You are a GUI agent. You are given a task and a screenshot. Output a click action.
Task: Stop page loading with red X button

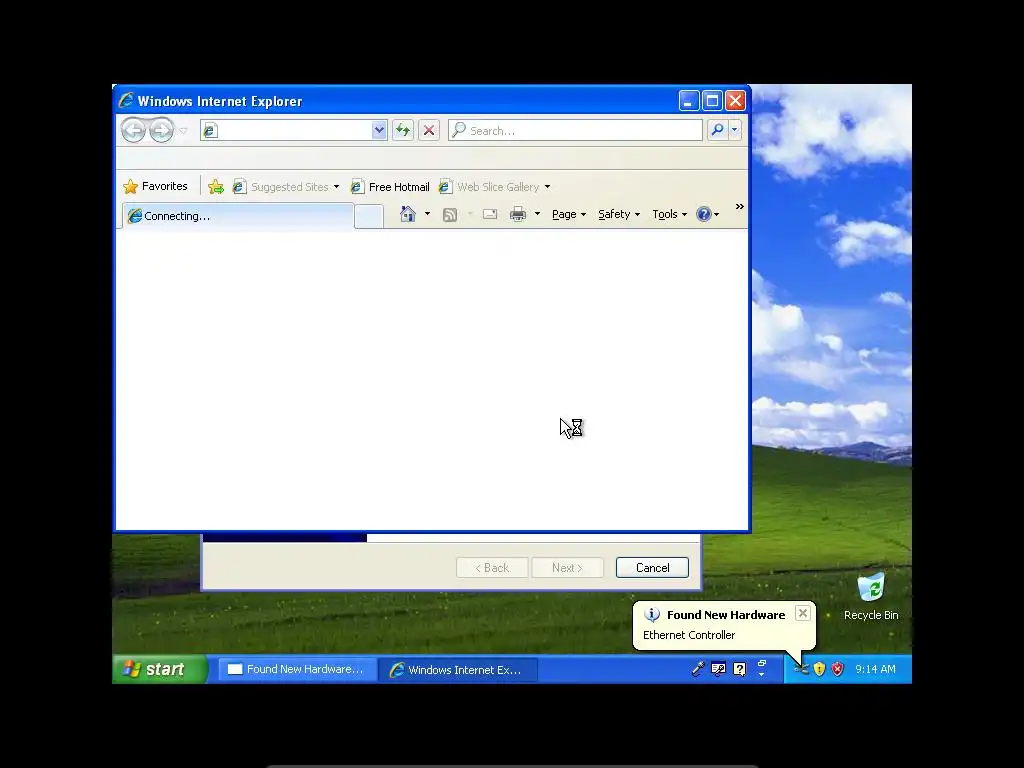click(x=429, y=130)
